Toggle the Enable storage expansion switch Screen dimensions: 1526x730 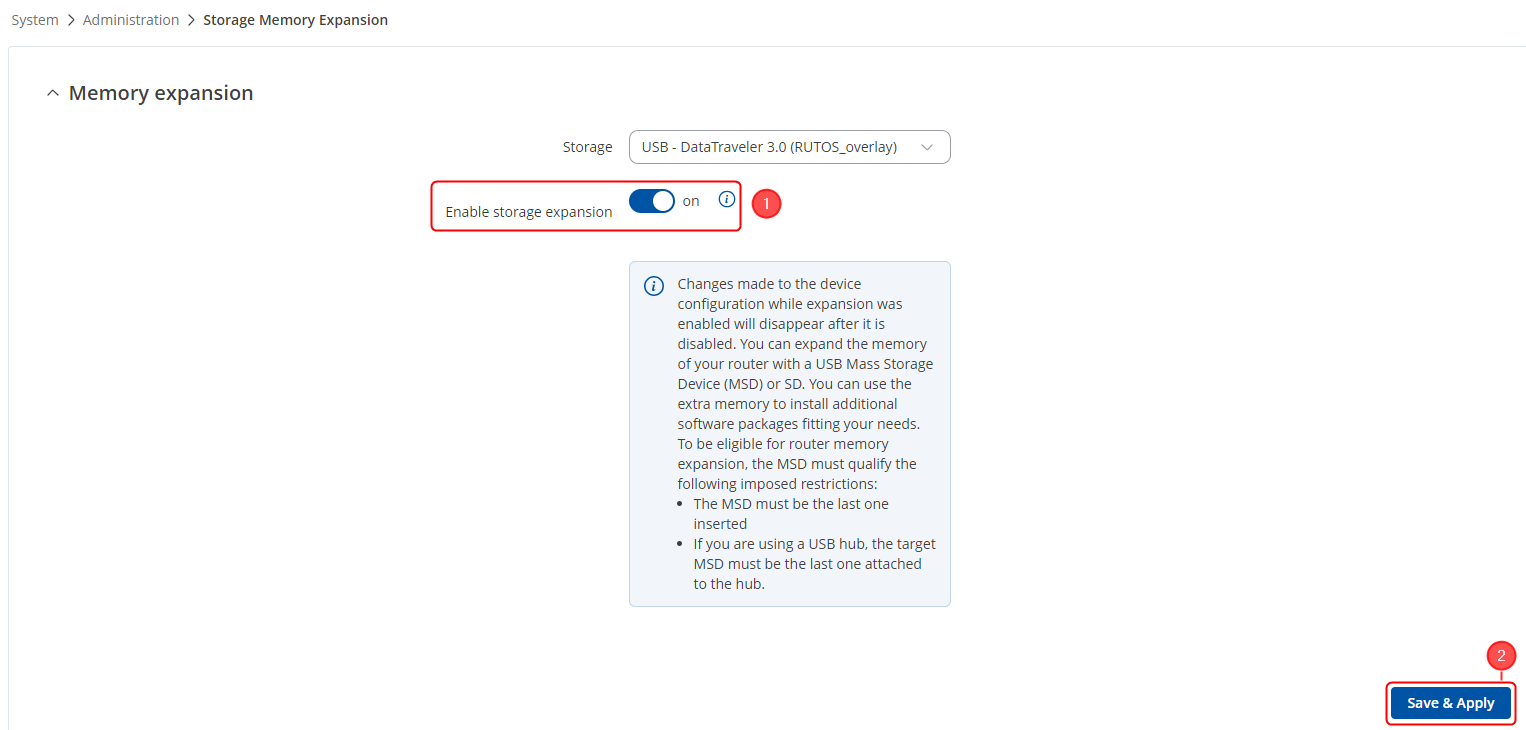(652, 201)
